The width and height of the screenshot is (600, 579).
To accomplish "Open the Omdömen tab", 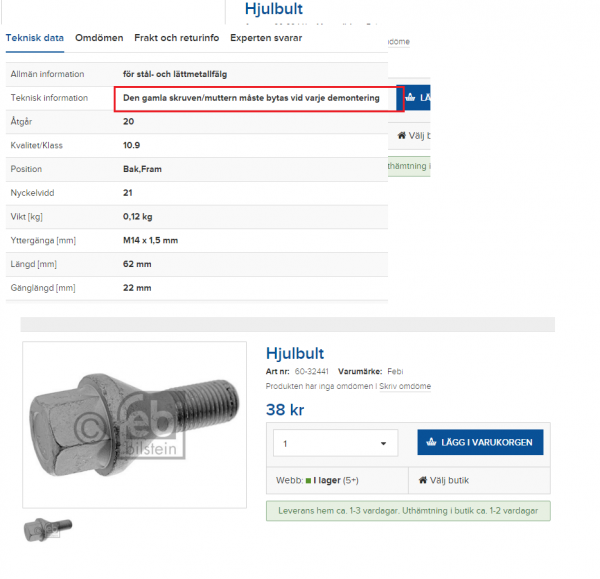I will click(x=99, y=38).
